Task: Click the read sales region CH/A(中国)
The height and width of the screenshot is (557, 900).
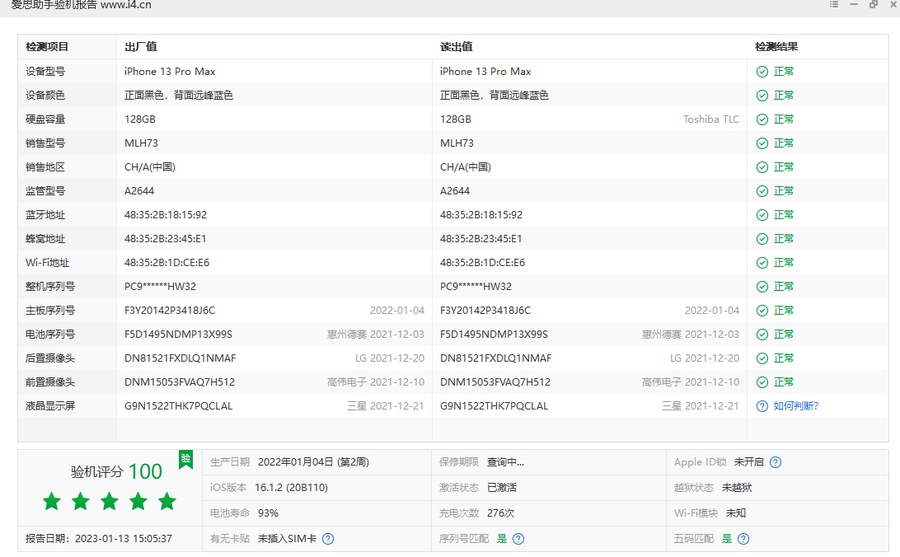Action: pyautogui.click(x=465, y=167)
